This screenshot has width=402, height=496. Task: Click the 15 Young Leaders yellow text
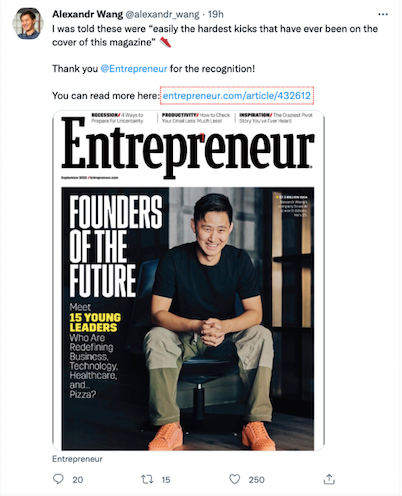pyautogui.click(x=95, y=322)
